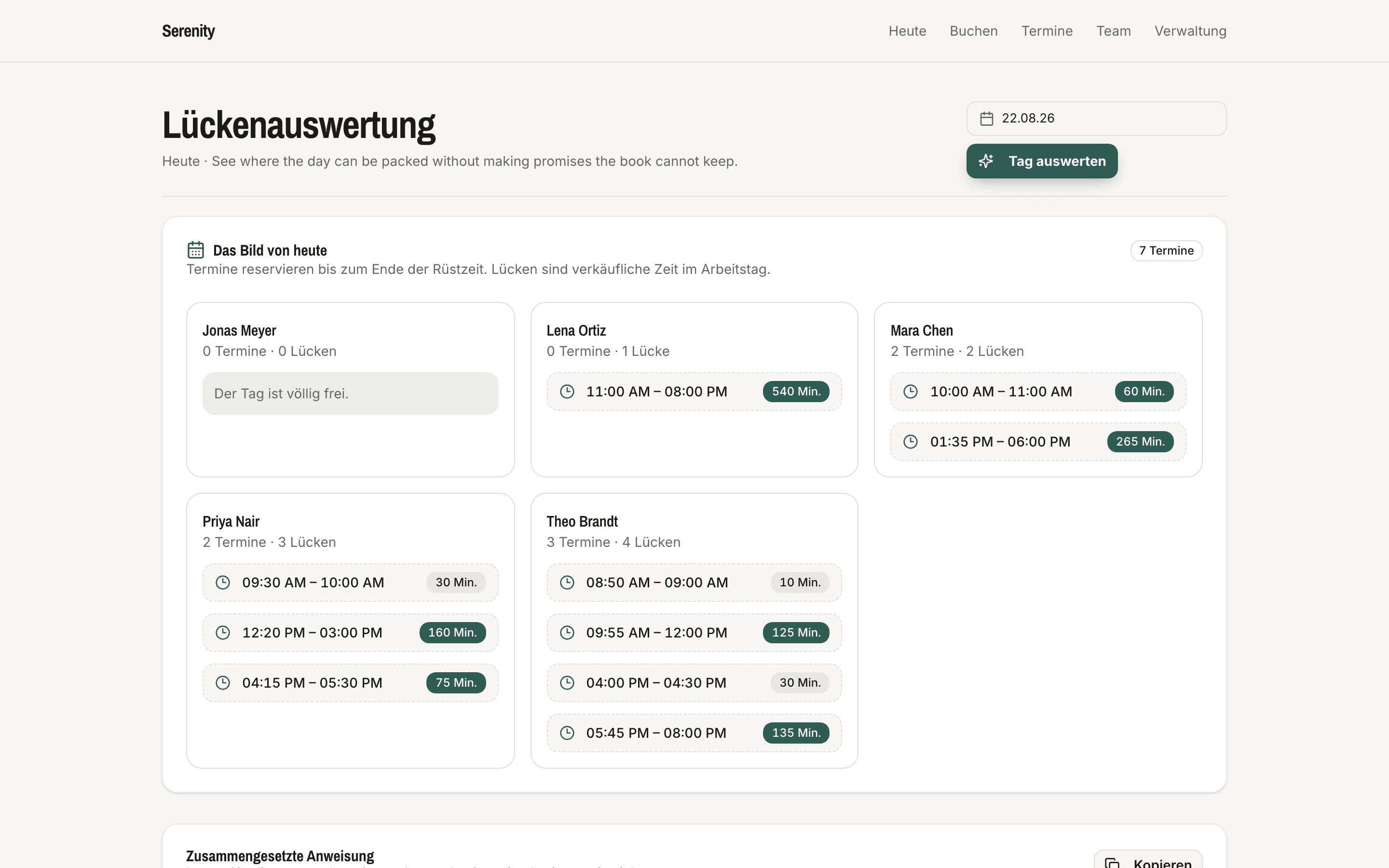This screenshot has width=1389, height=868.
Task: Select Theo Brandt's 125 Min. badge
Action: (796, 633)
